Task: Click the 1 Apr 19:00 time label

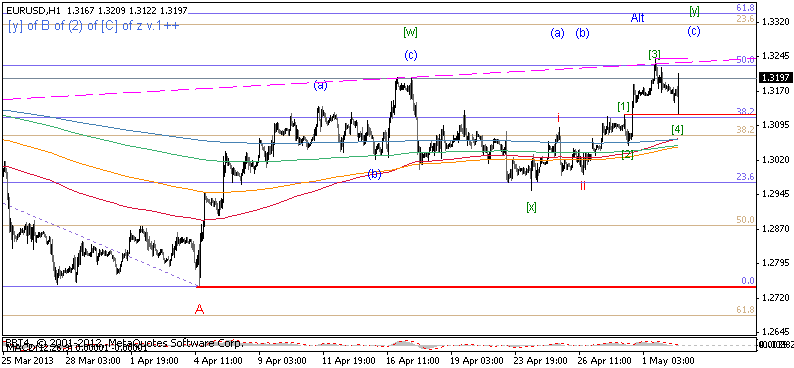Action: click(154, 361)
